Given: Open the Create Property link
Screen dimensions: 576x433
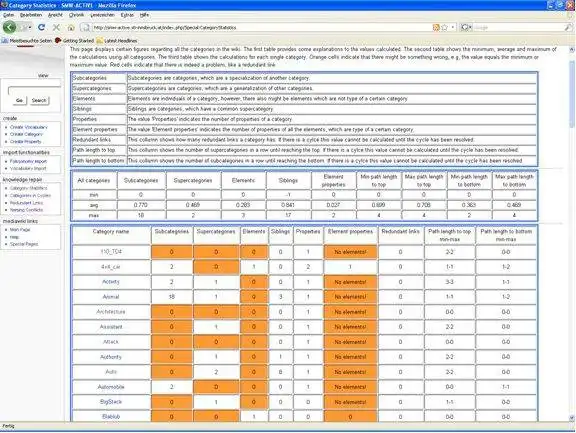Looking at the screenshot, I should pos(26,141).
